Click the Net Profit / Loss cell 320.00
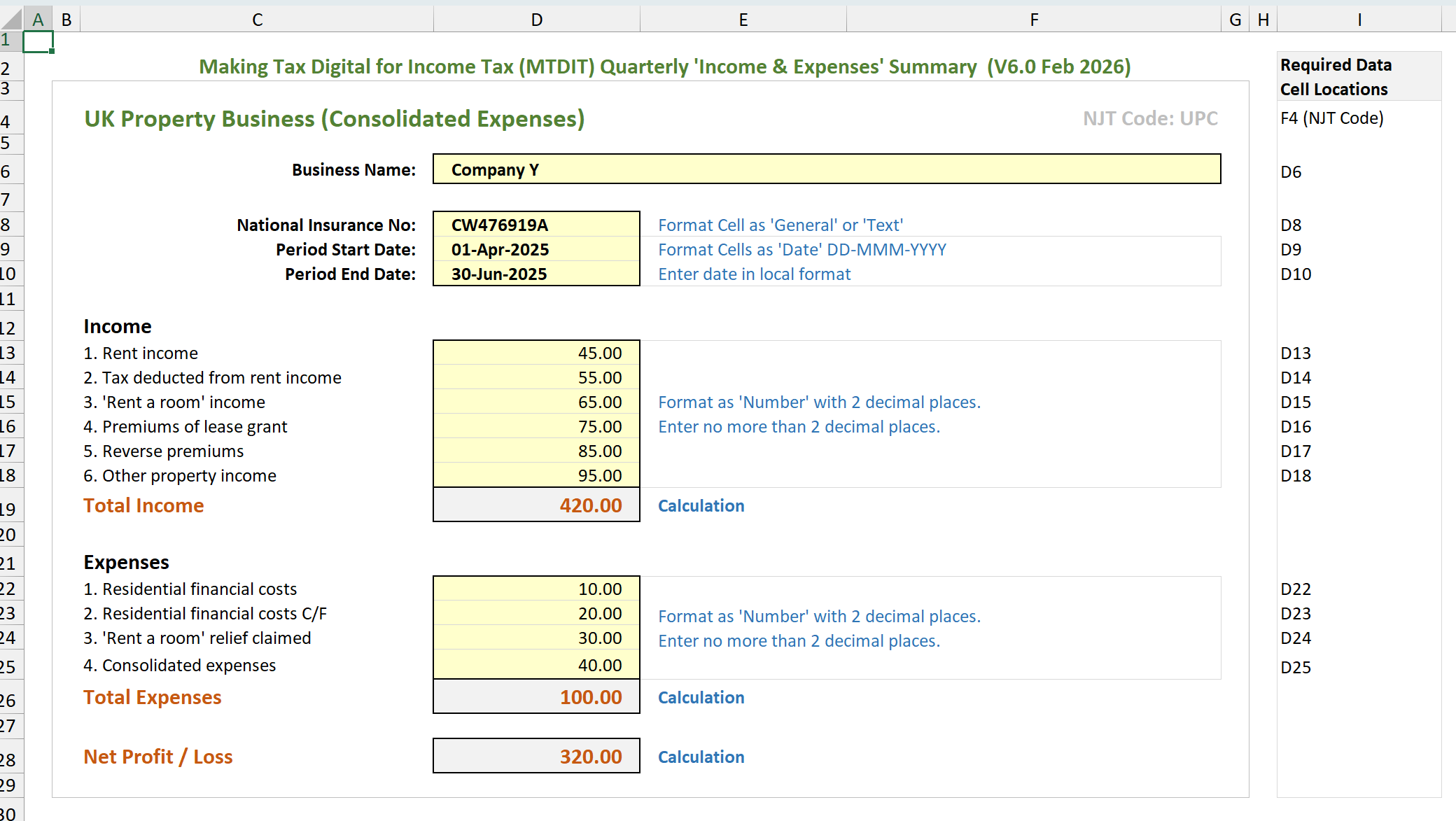1456x821 pixels. coord(536,756)
